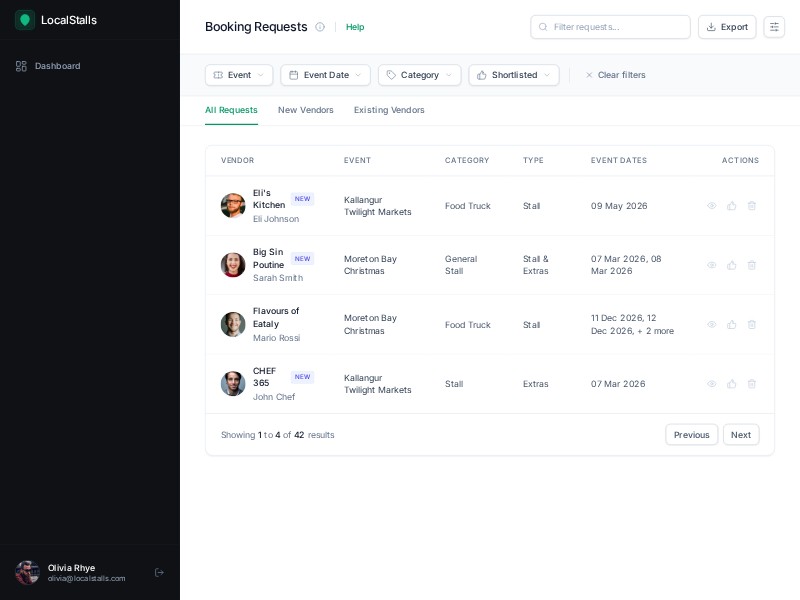Open the filter settings sliders icon
The width and height of the screenshot is (800, 600).
click(774, 27)
